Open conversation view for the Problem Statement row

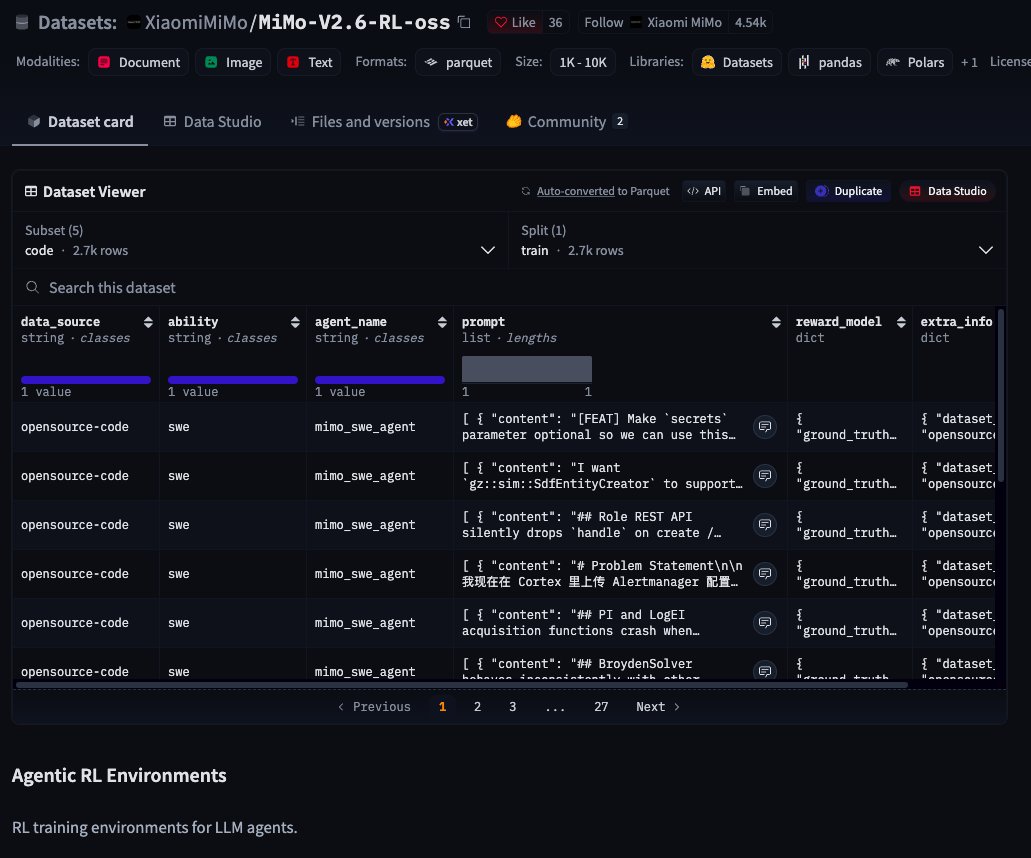[x=765, y=574]
